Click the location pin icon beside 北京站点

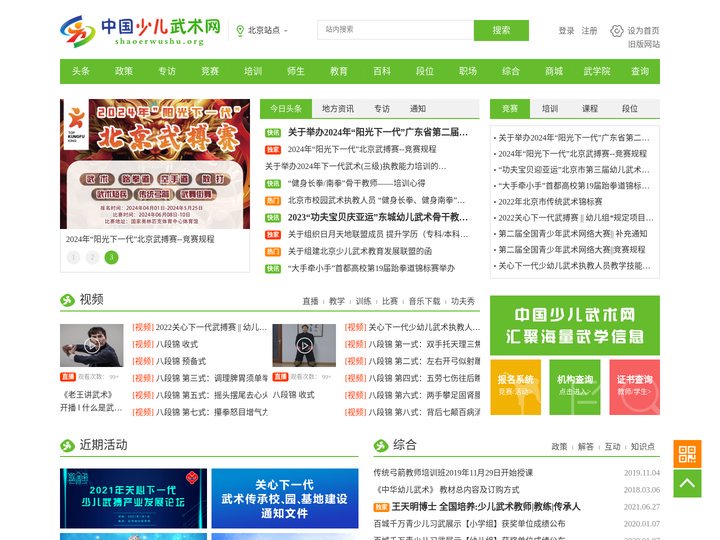240,31
